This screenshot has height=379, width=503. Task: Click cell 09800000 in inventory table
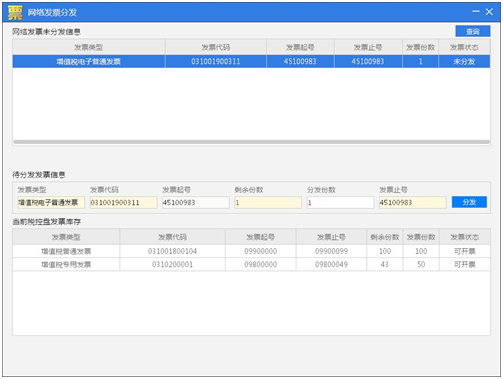pos(261,264)
